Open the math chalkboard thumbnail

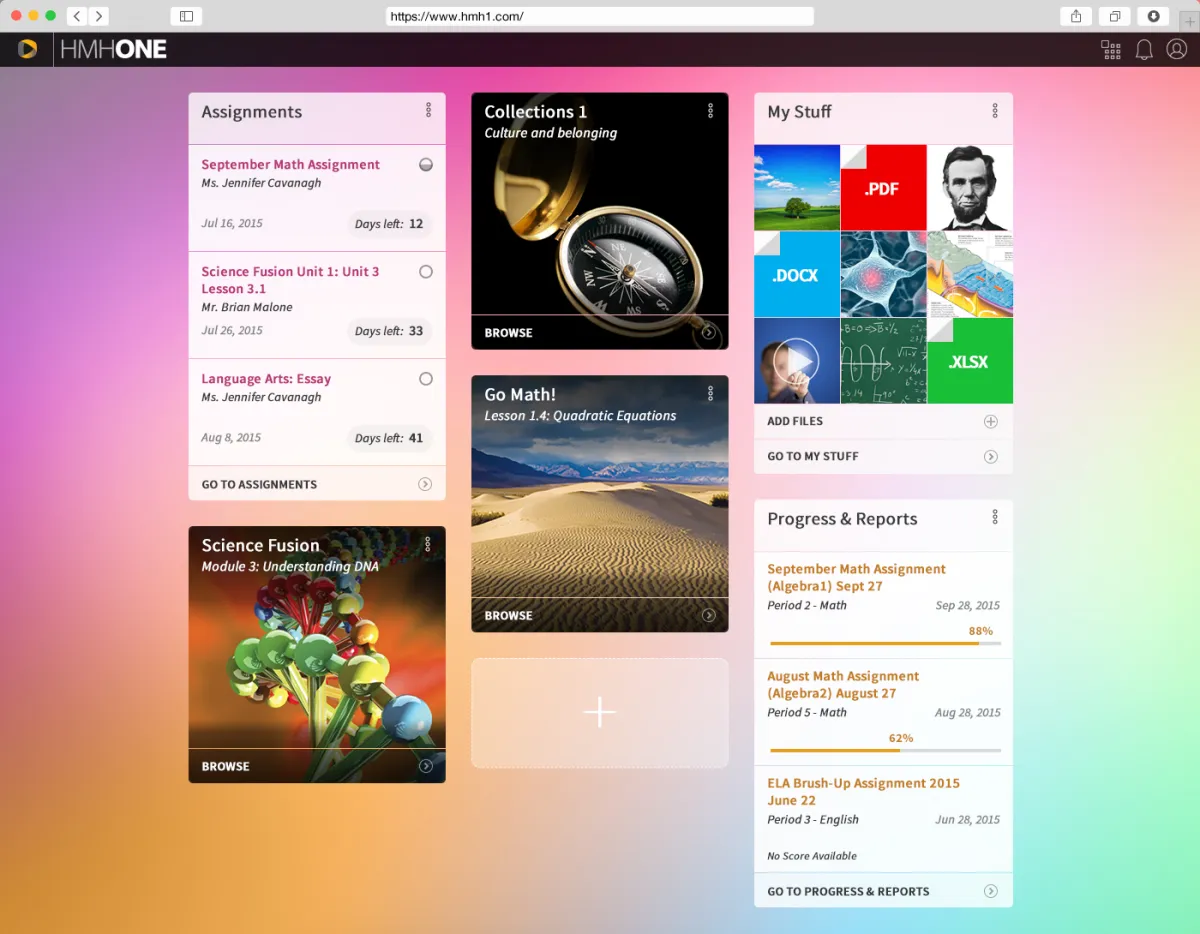[883, 361]
